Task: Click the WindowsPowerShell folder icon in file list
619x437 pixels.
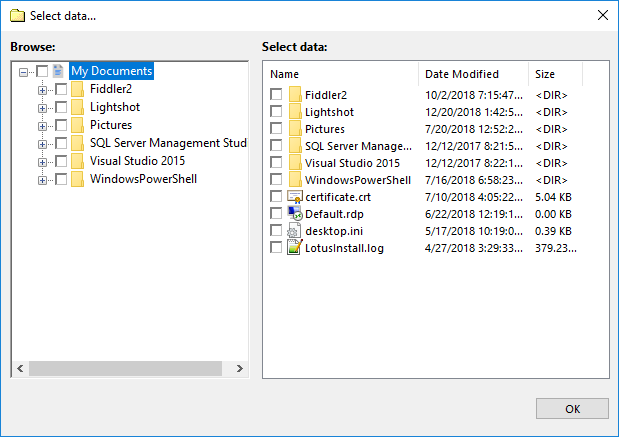Action: (x=294, y=180)
